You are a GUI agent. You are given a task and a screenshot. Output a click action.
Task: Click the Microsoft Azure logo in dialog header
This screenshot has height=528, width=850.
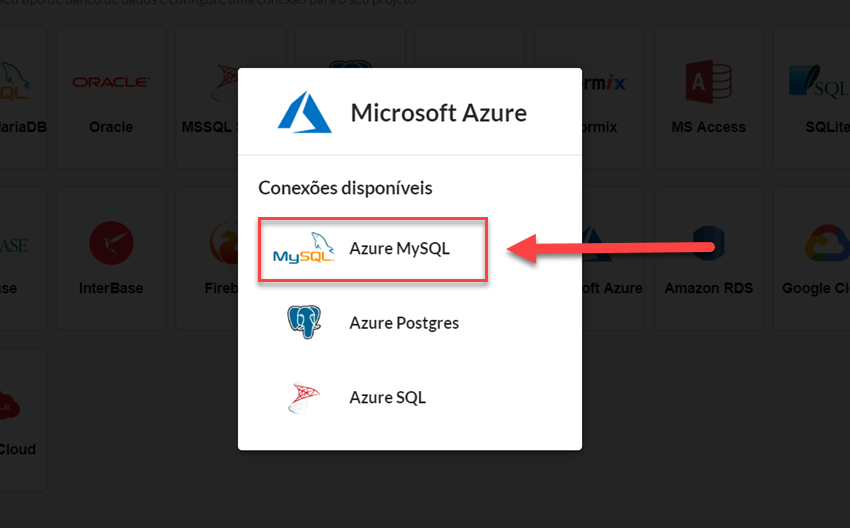tap(304, 112)
